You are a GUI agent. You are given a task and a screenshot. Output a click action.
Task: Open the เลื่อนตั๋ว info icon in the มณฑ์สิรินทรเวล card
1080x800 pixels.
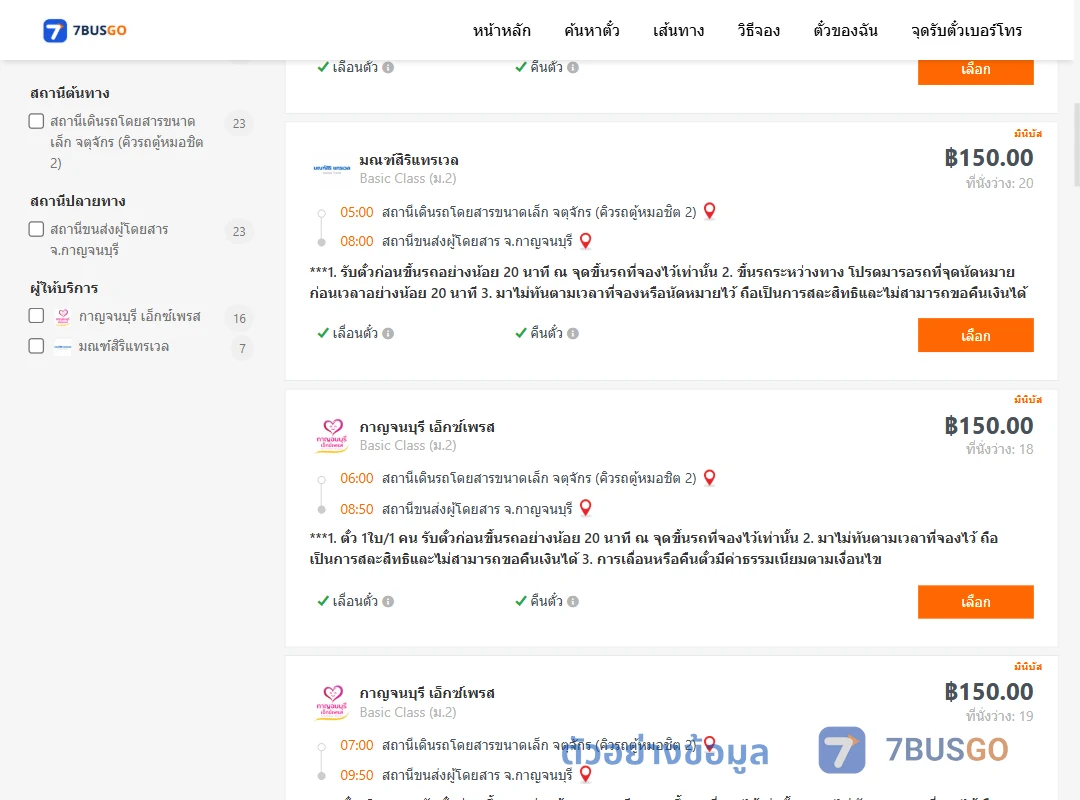[x=388, y=334]
